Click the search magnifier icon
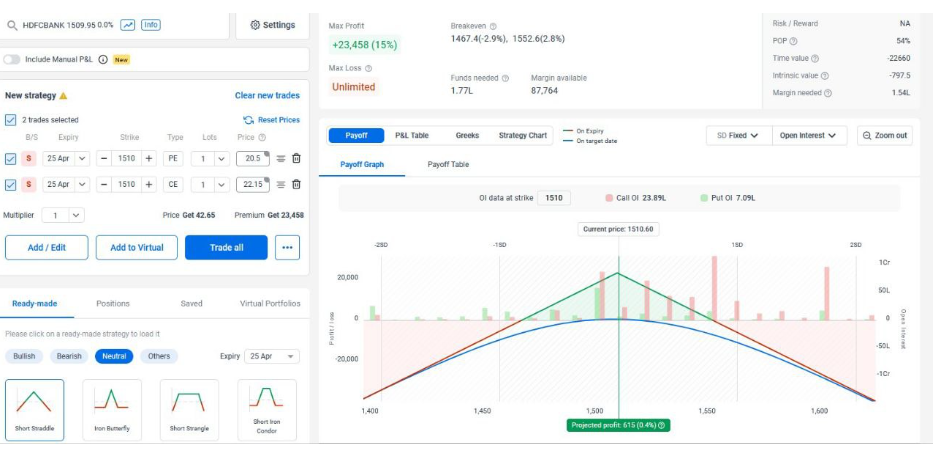The height and width of the screenshot is (456, 940). 11,24
